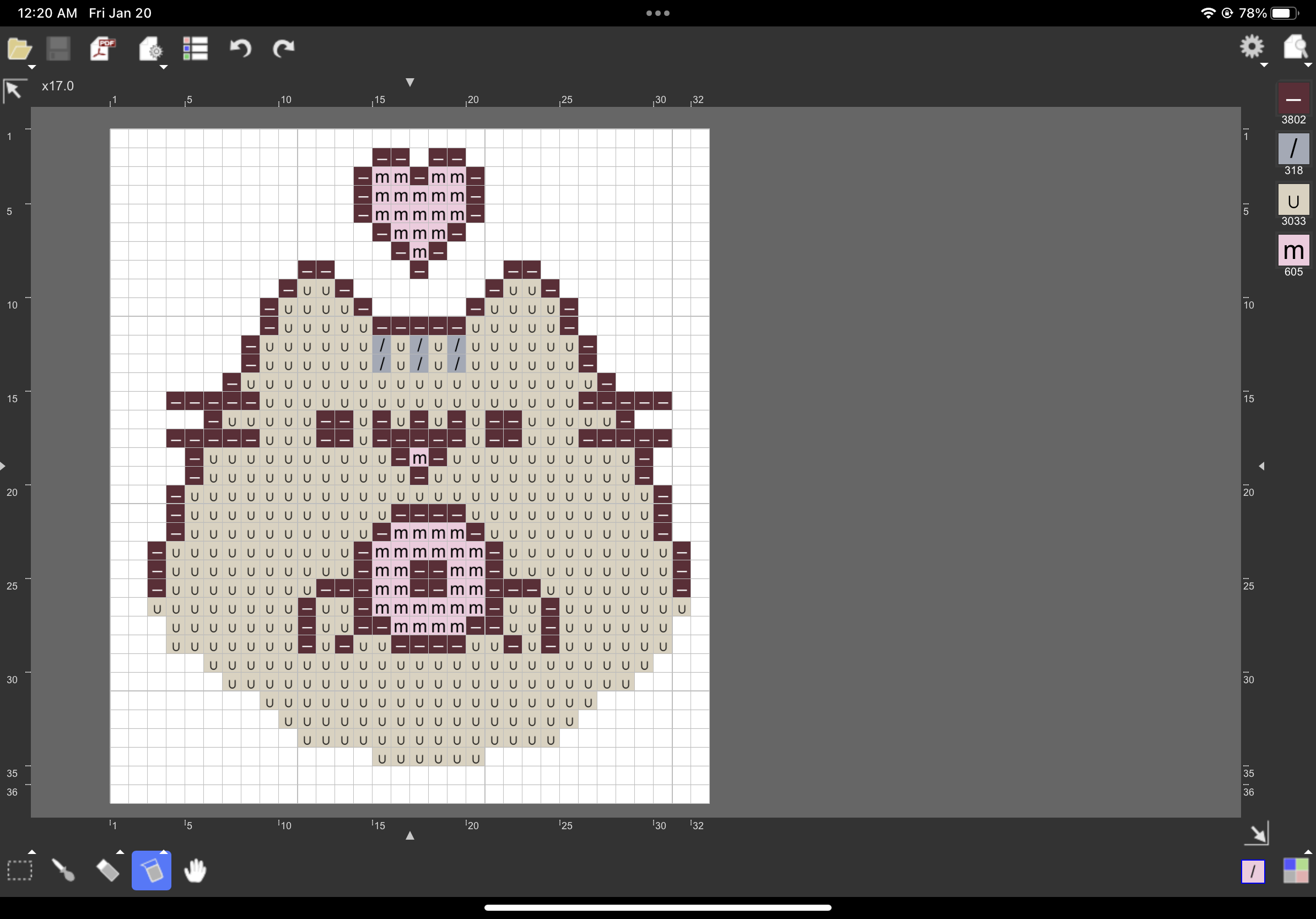Expand the pattern properties dropdown arrow
The width and height of the screenshot is (1316, 919).
[x=163, y=67]
